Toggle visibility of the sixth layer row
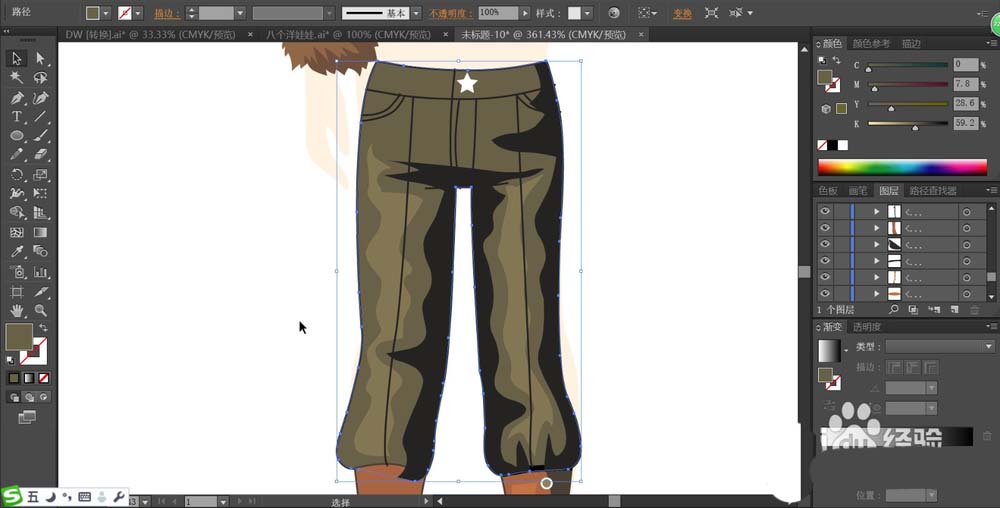 (825, 294)
